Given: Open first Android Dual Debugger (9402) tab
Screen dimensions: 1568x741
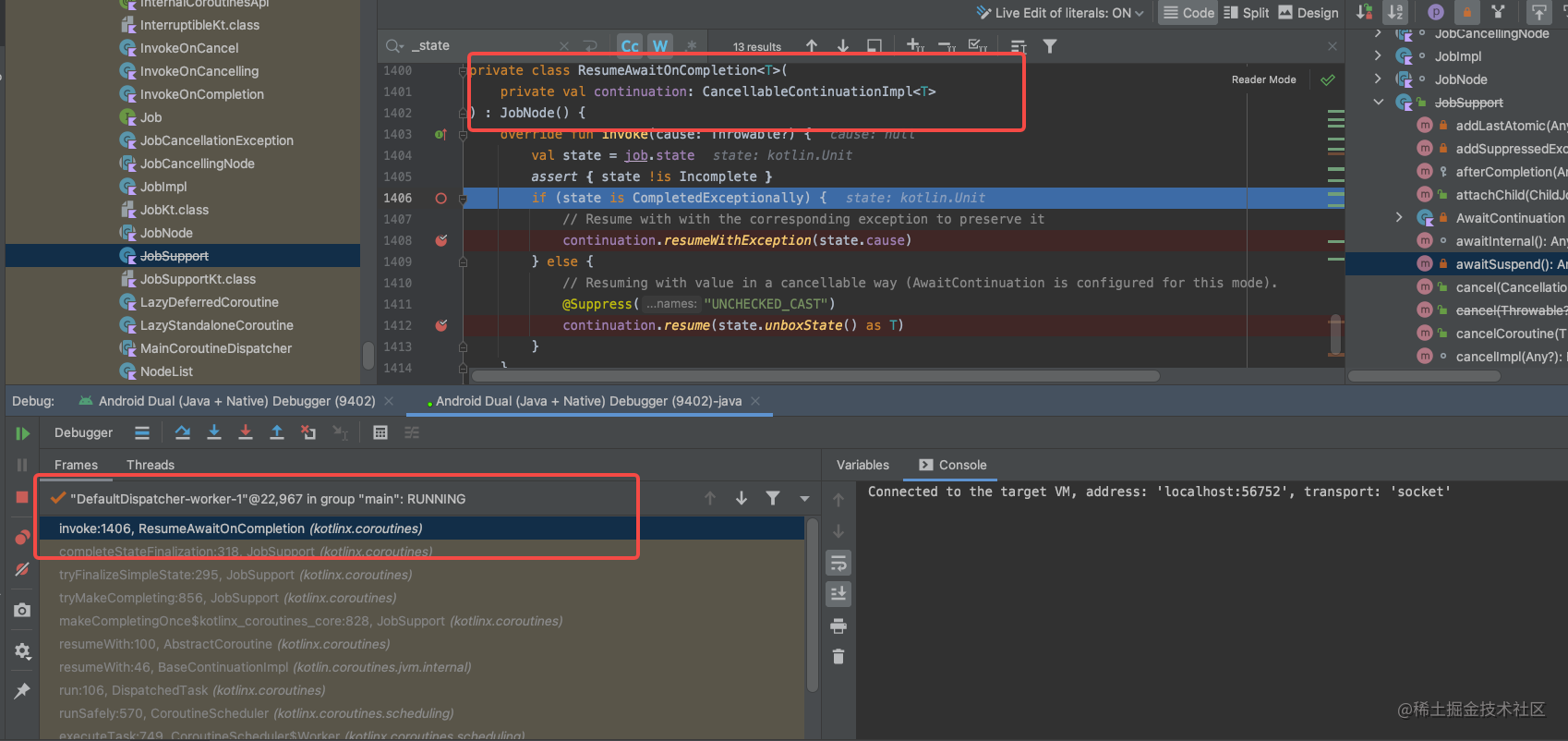Looking at the screenshot, I should 227,401.
